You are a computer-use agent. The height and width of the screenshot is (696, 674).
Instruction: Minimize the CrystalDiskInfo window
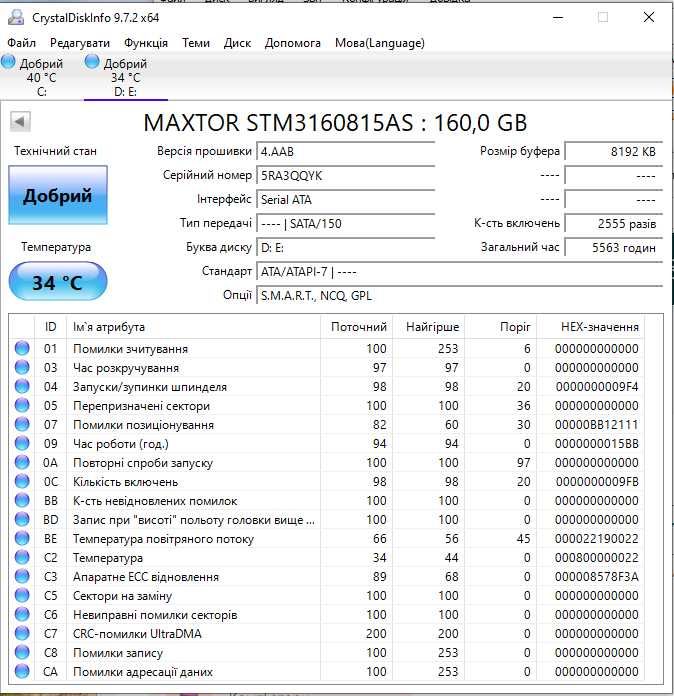tap(558, 18)
